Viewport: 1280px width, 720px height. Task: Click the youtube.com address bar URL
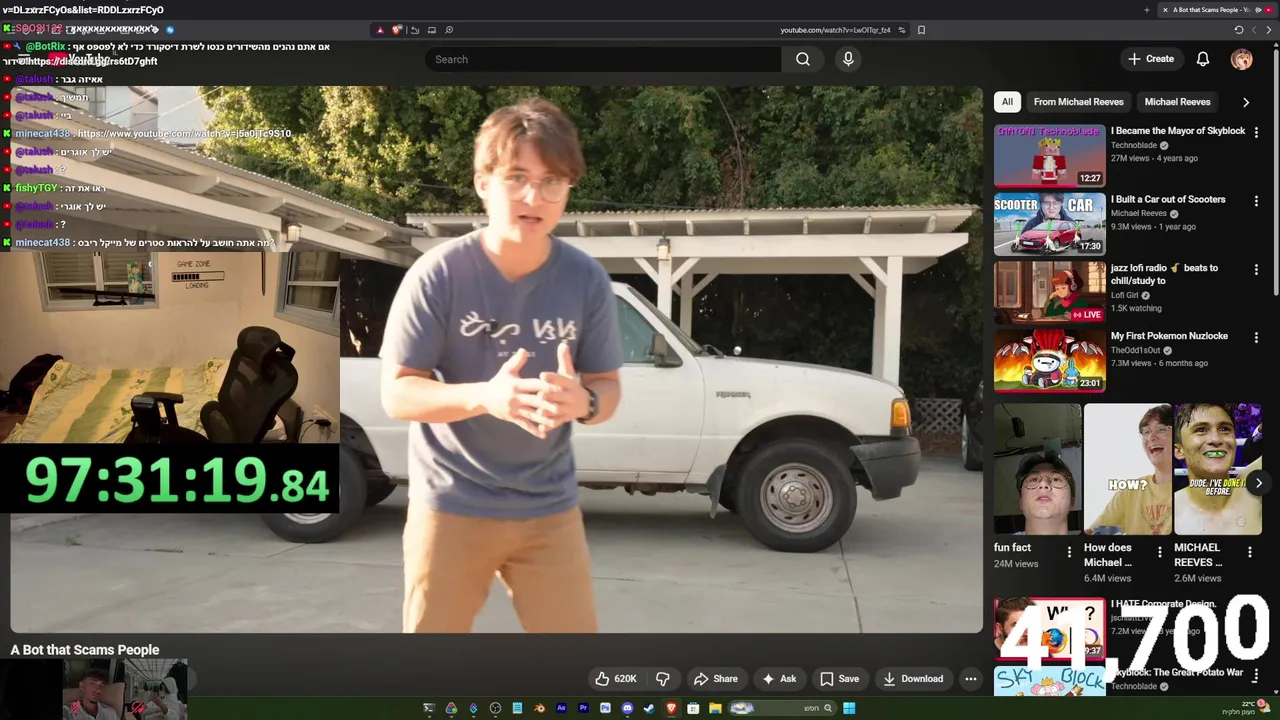coord(835,30)
